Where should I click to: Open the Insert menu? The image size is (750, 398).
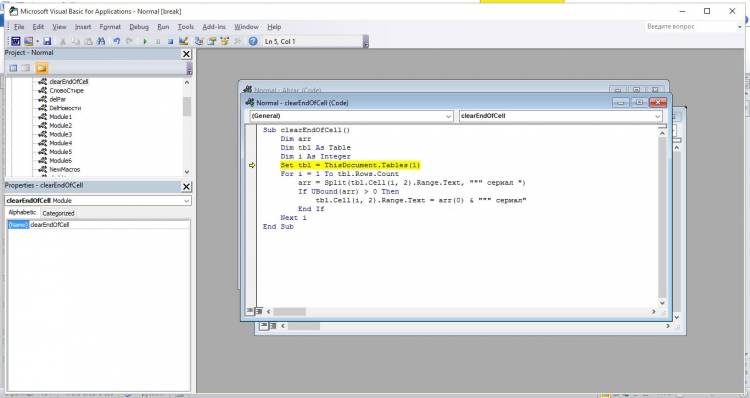[83, 27]
